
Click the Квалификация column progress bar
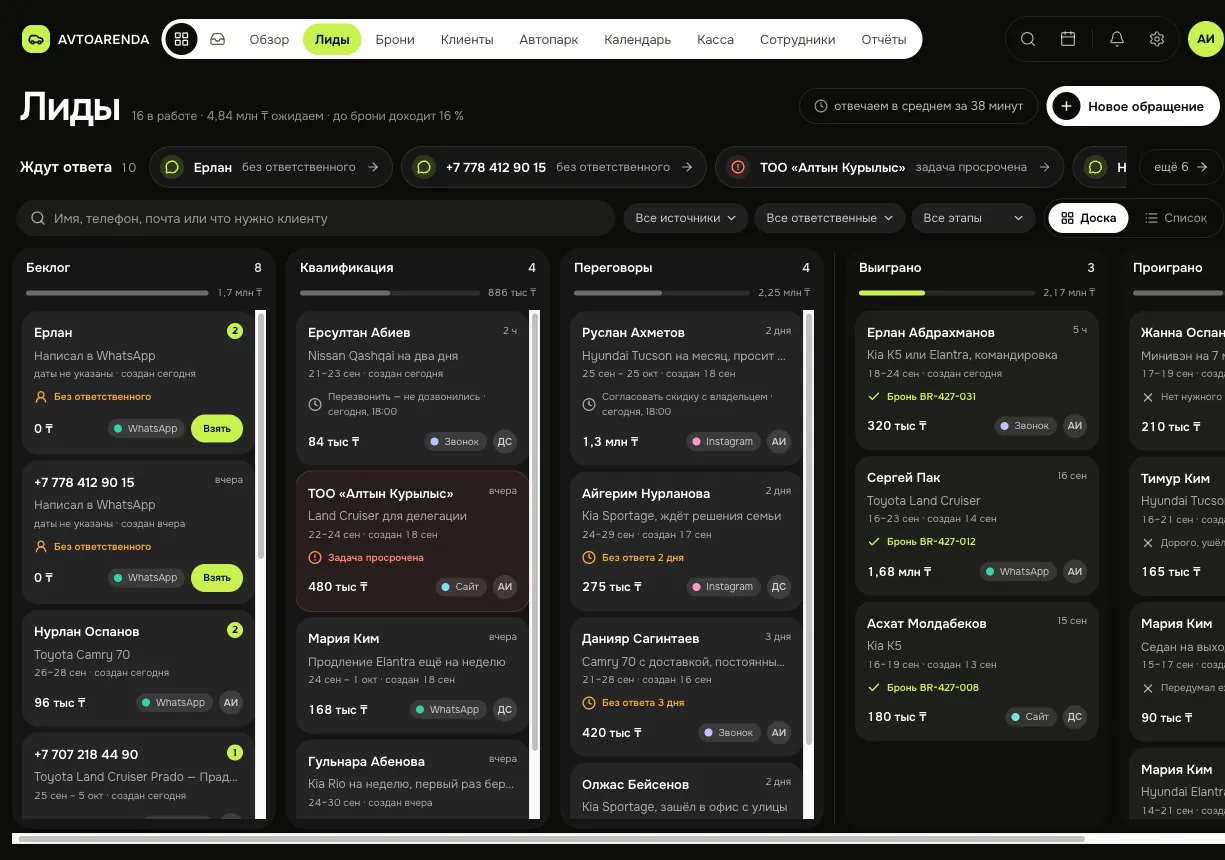coord(389,293)
